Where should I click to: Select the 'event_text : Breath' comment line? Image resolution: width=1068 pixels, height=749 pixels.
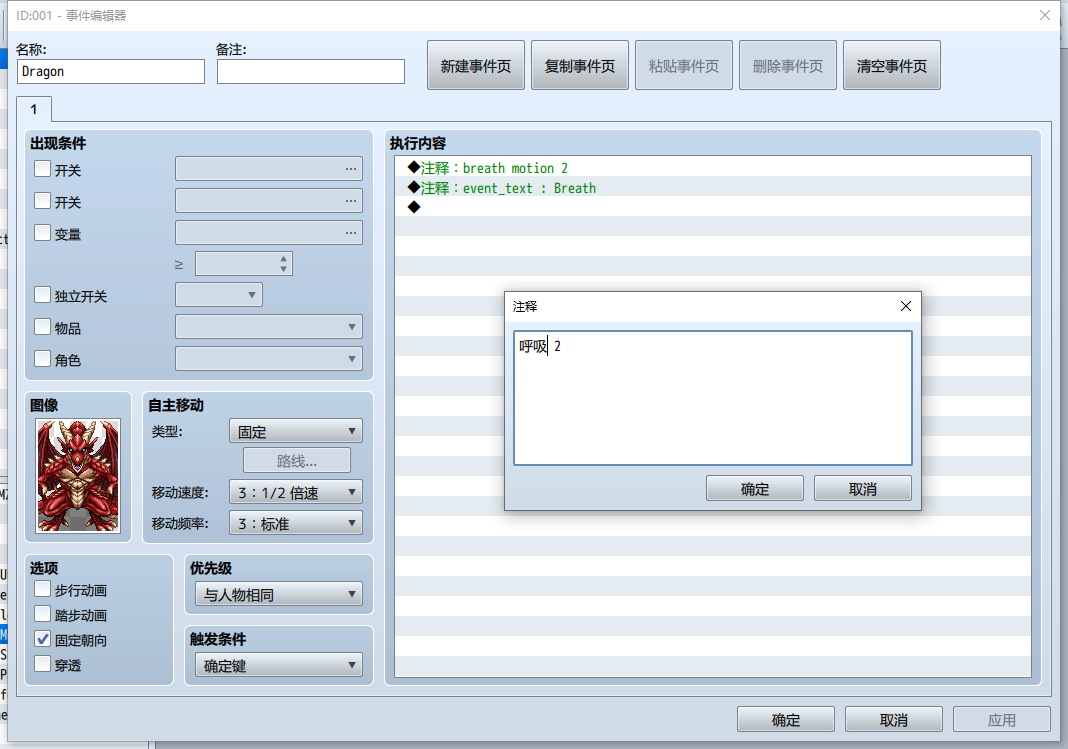(x=713, y=187)
